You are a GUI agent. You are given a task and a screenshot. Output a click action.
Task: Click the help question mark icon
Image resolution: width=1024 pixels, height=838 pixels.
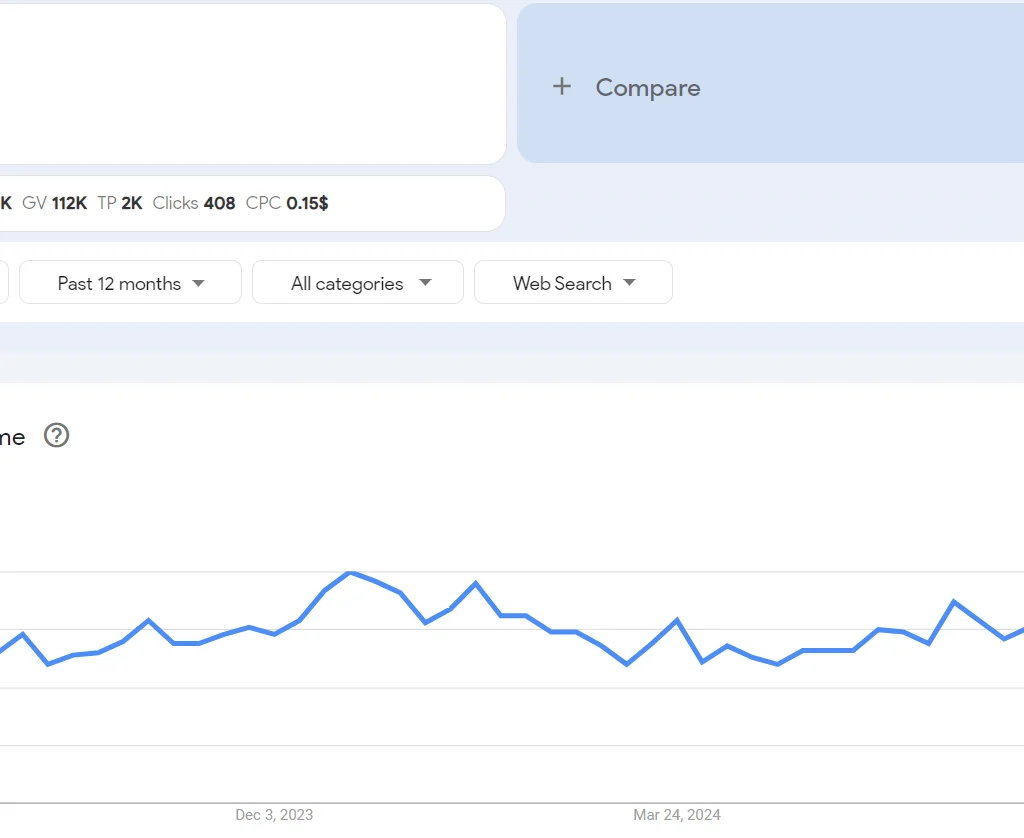[x=56, y=435]
